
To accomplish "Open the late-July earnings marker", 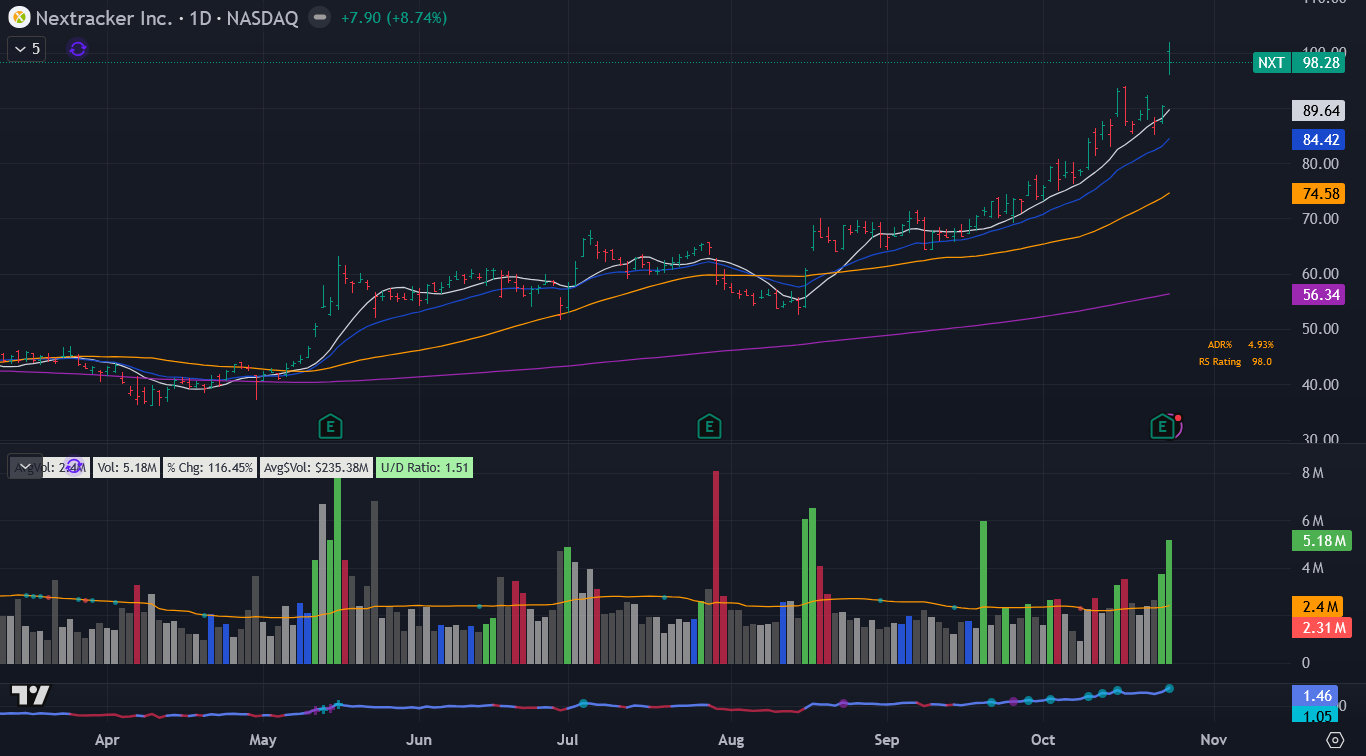I will click(708, 428).
